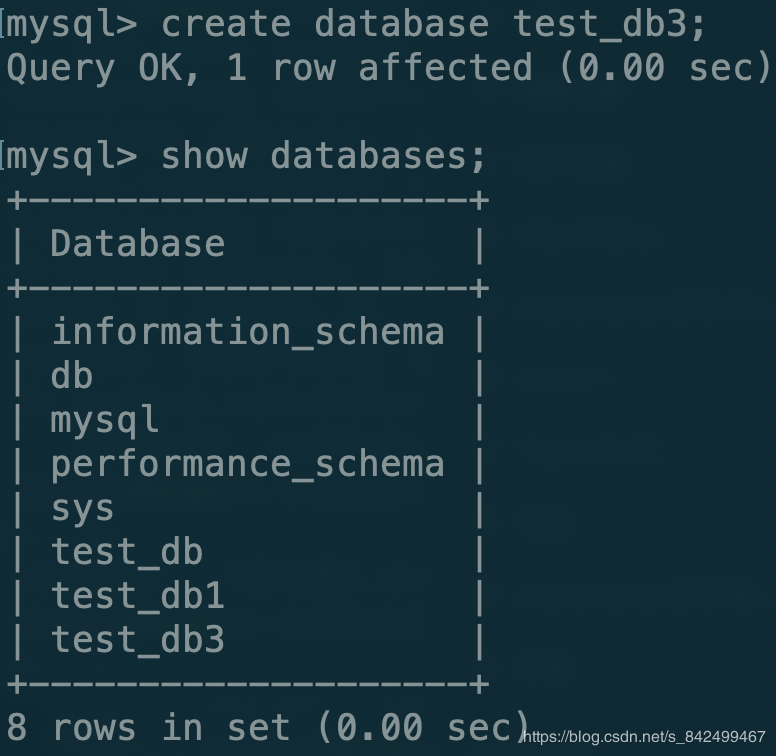Viewport: 776px width, 756px height.
Task: Click the mysql> prompt before 'show databases'
Action: pos(72,156)
